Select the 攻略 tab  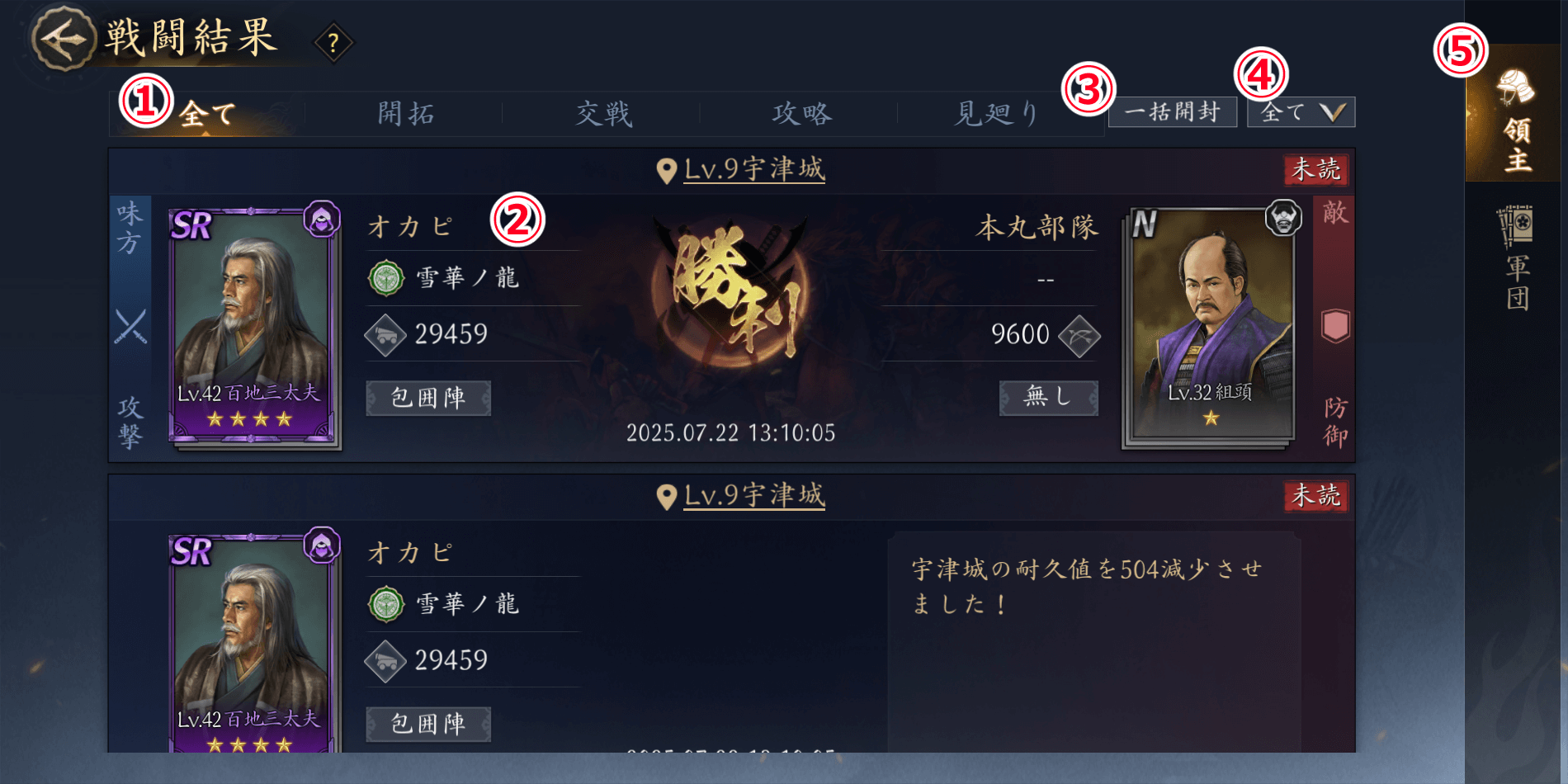pyautogui.click(x=801, y=114)
